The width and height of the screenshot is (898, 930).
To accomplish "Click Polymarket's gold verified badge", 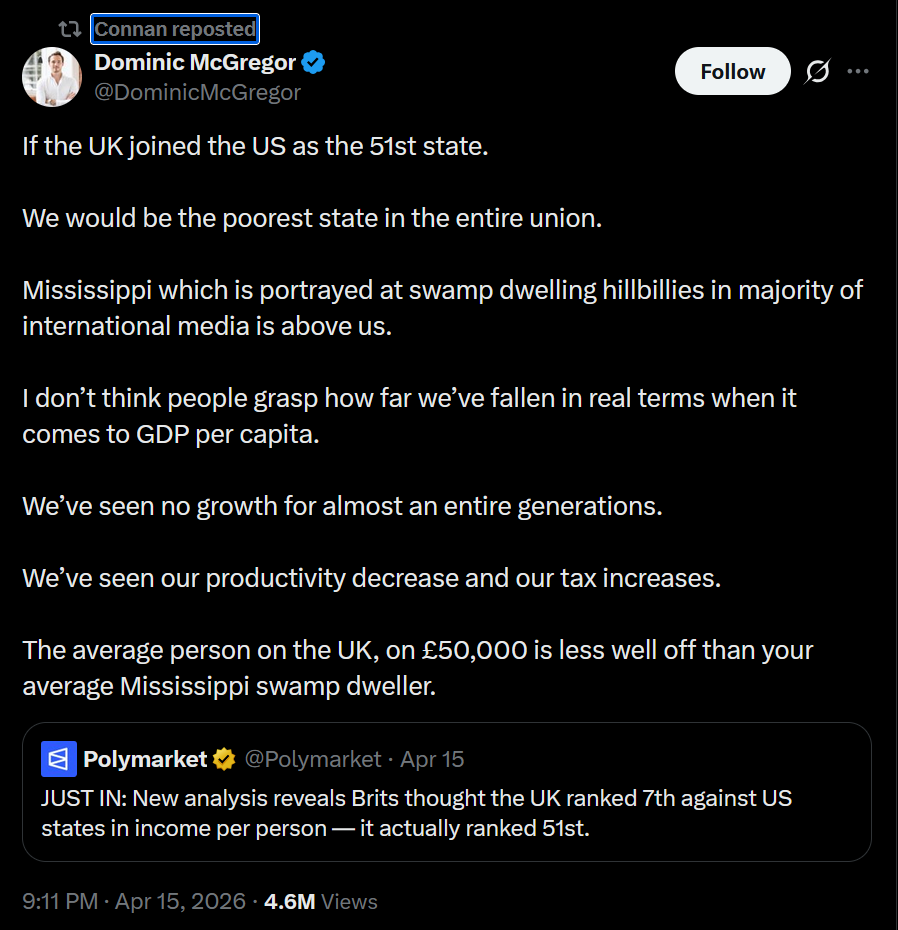I will point(224,760).
